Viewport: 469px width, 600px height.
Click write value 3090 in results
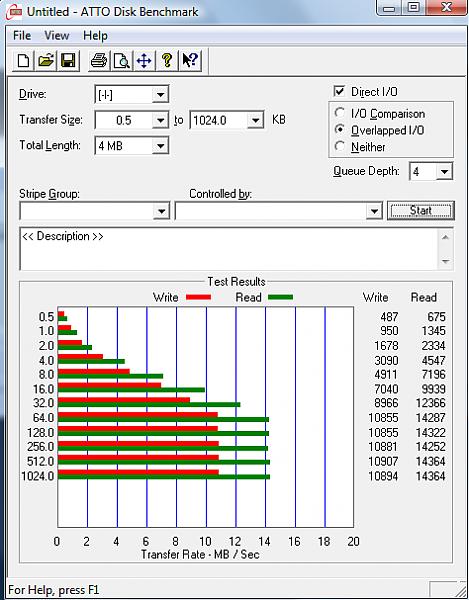(x=386, y=360)
